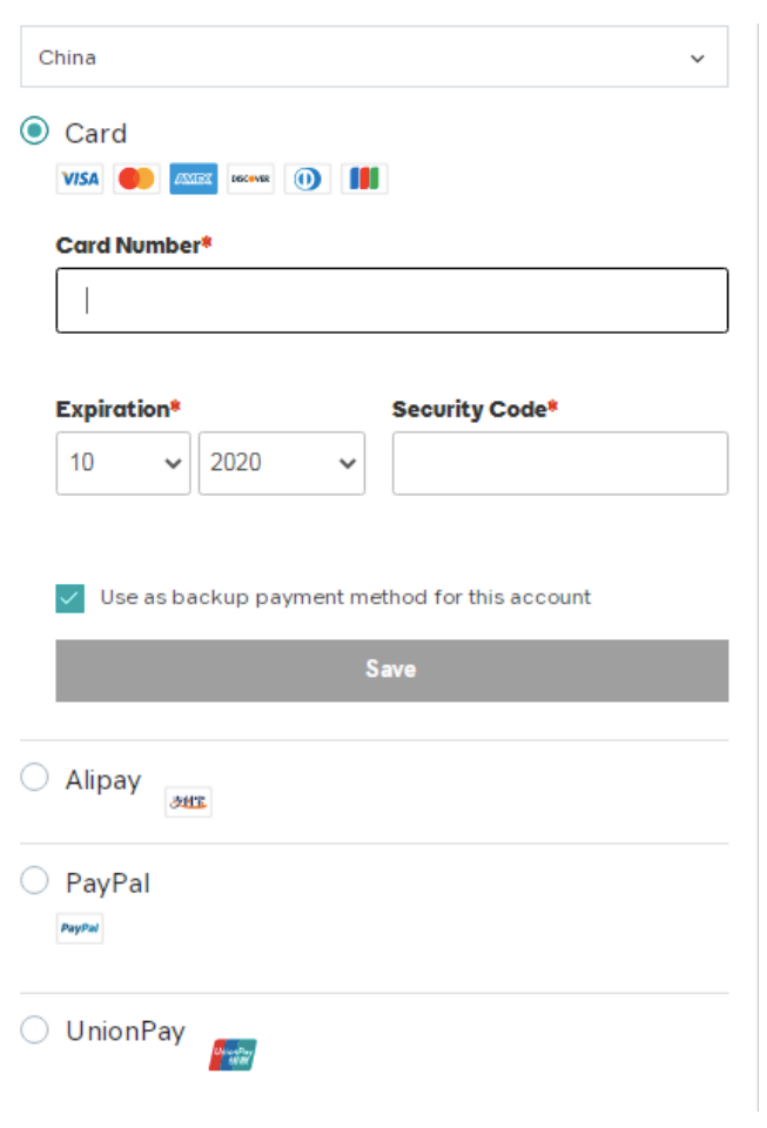Click the Security Code field
This screenshot has width=767, height=1128.
tap(560, 463)
